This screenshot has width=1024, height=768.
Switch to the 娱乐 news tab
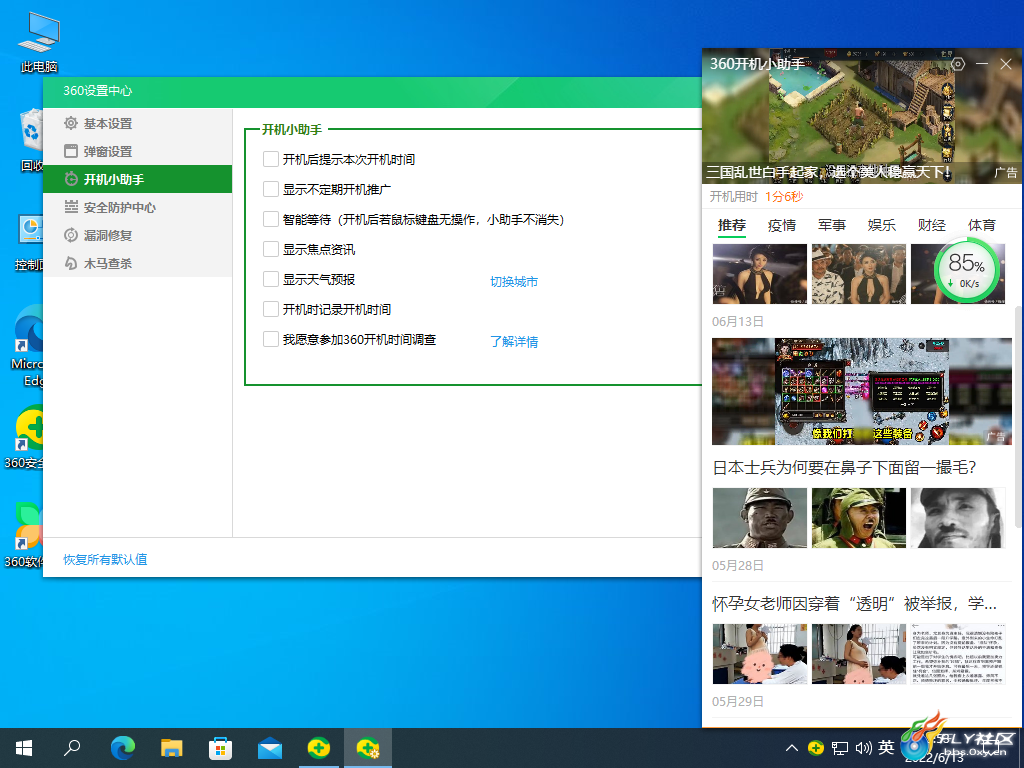click(882, 225)
